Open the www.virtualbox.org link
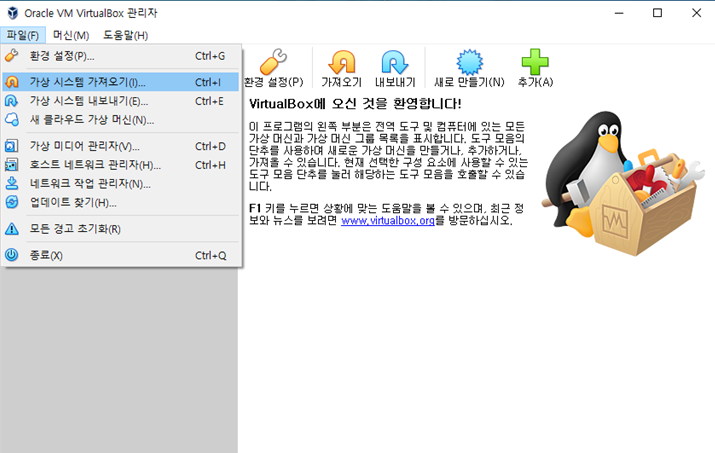The width and height of the screenshot is (715, 453). coord(388,220)
